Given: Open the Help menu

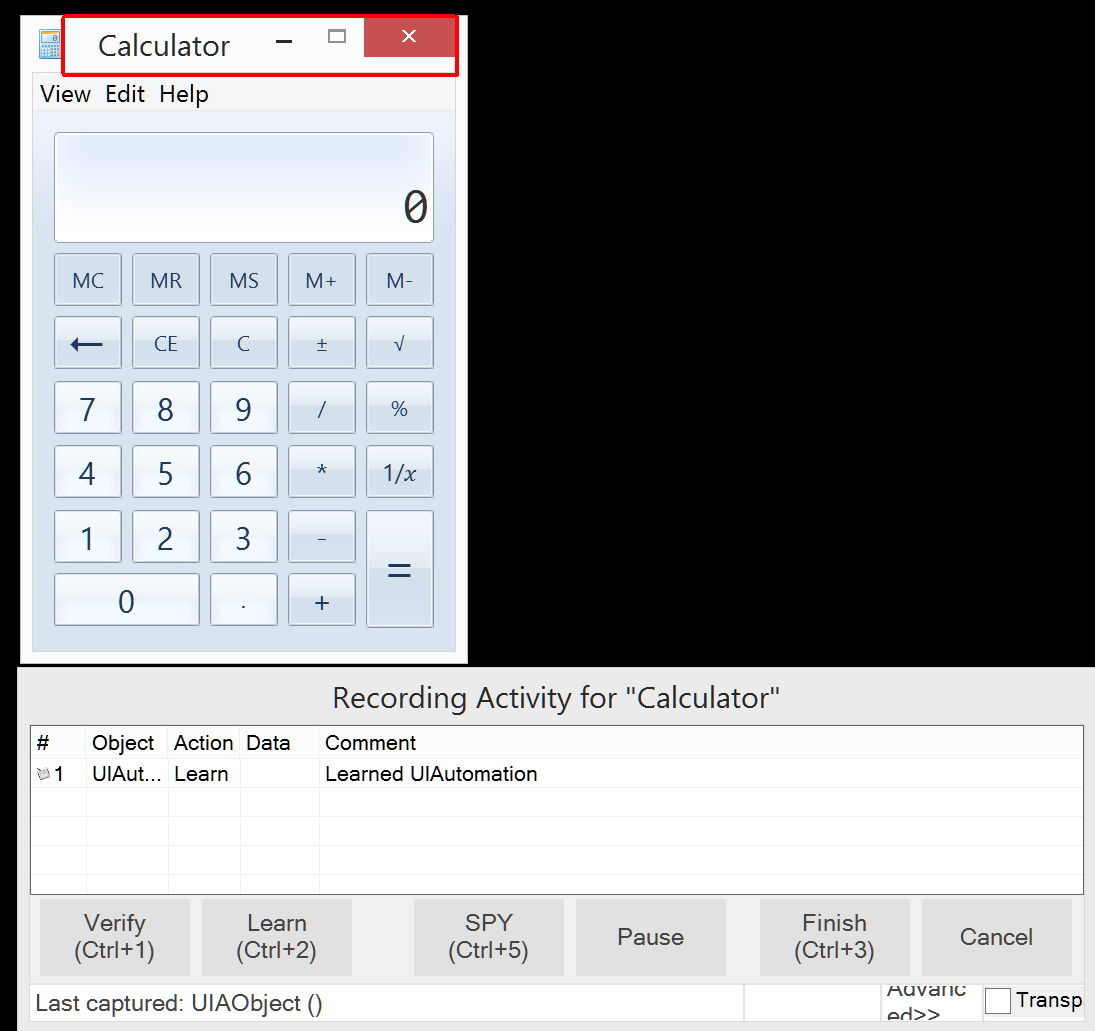Looking at the screenshot, I should coord(184,94).
